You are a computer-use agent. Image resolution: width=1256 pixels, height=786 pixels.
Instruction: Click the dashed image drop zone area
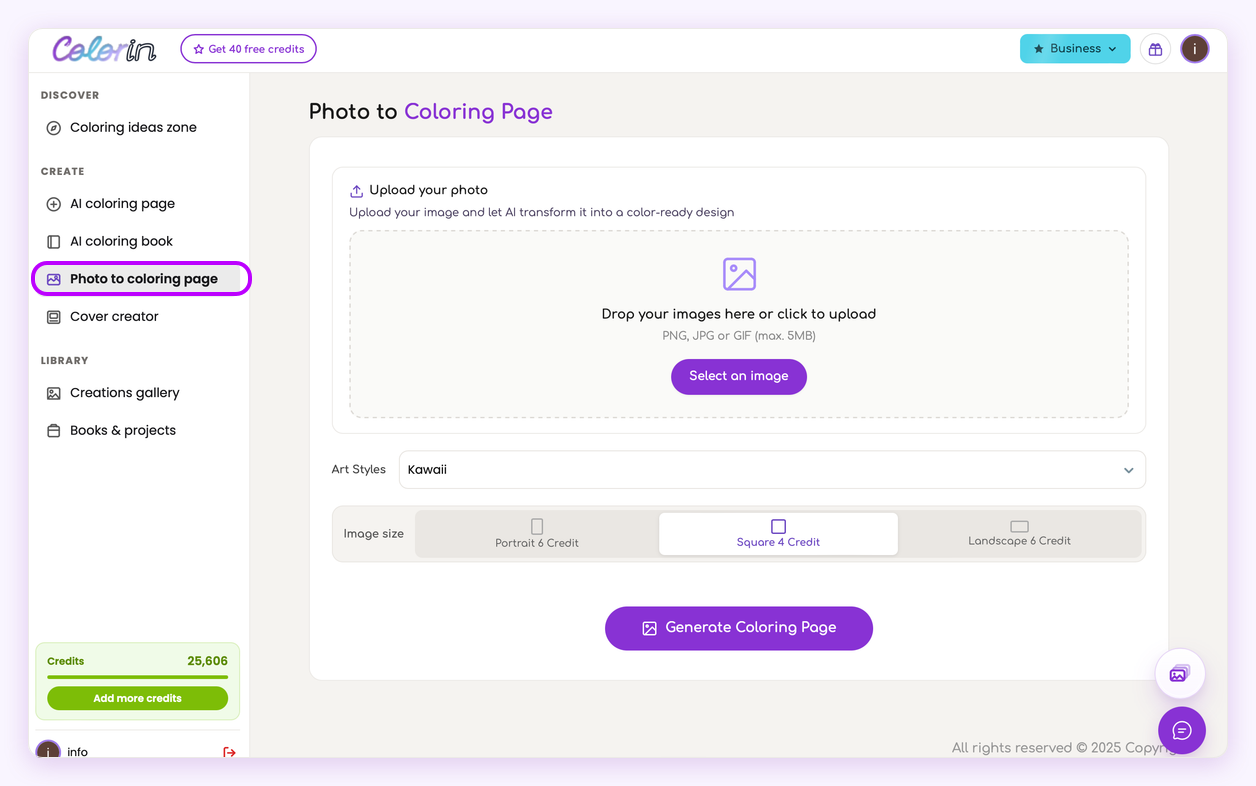(x=739, y=324)
